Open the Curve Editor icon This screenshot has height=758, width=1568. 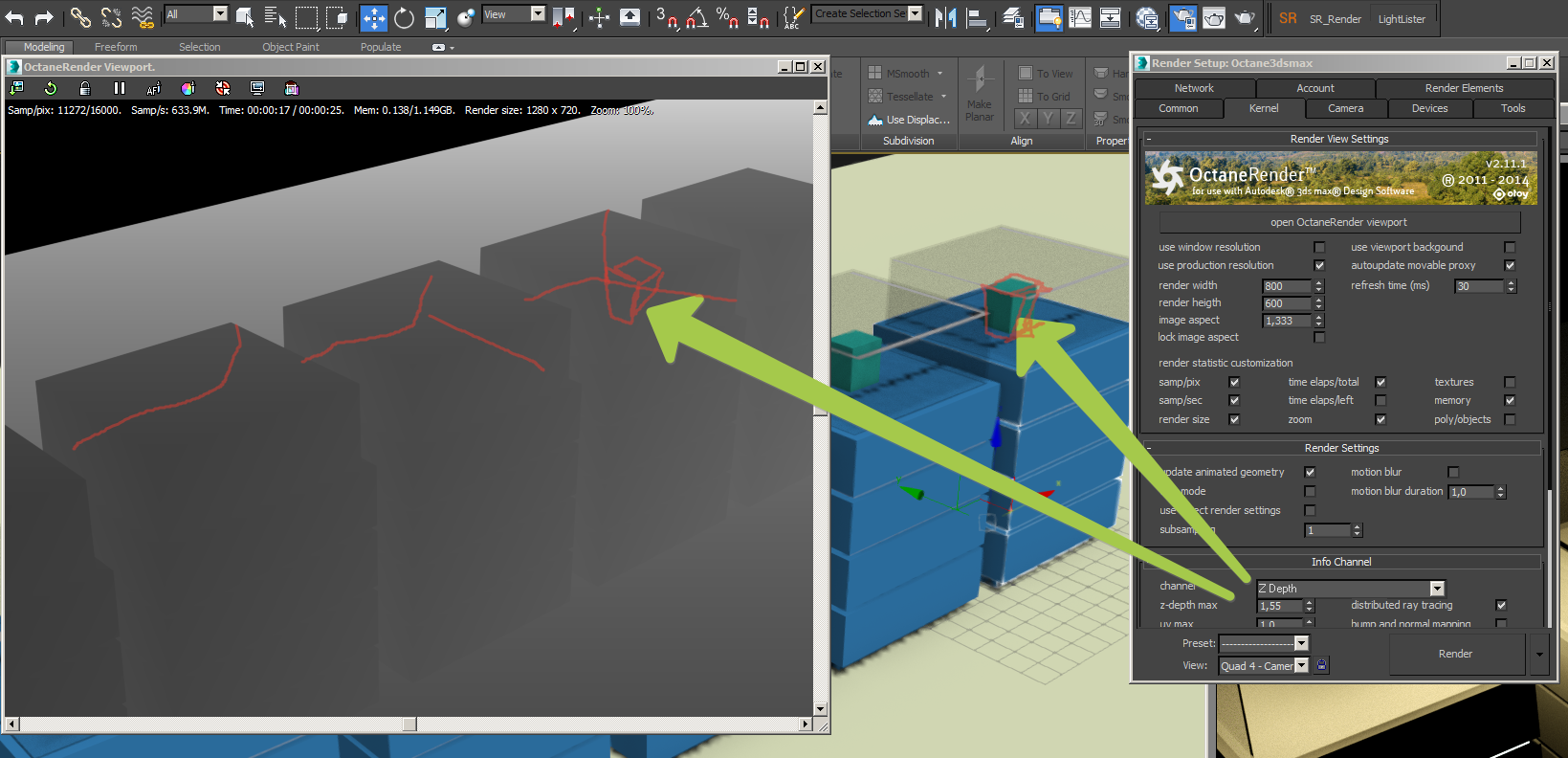1080,17
